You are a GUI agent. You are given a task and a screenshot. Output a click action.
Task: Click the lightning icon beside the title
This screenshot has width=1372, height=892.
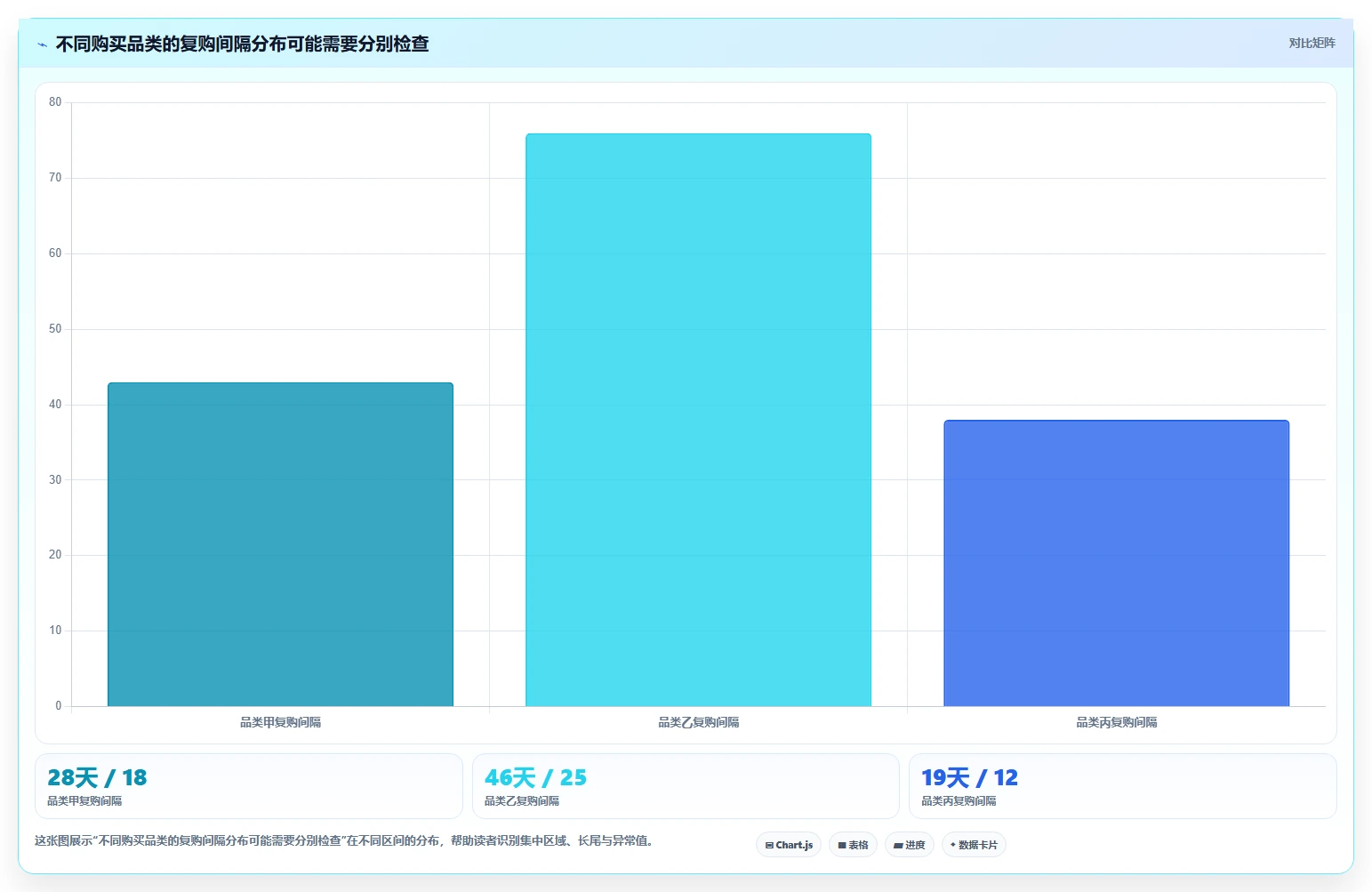pyautogui.click(x=42, y=44)
